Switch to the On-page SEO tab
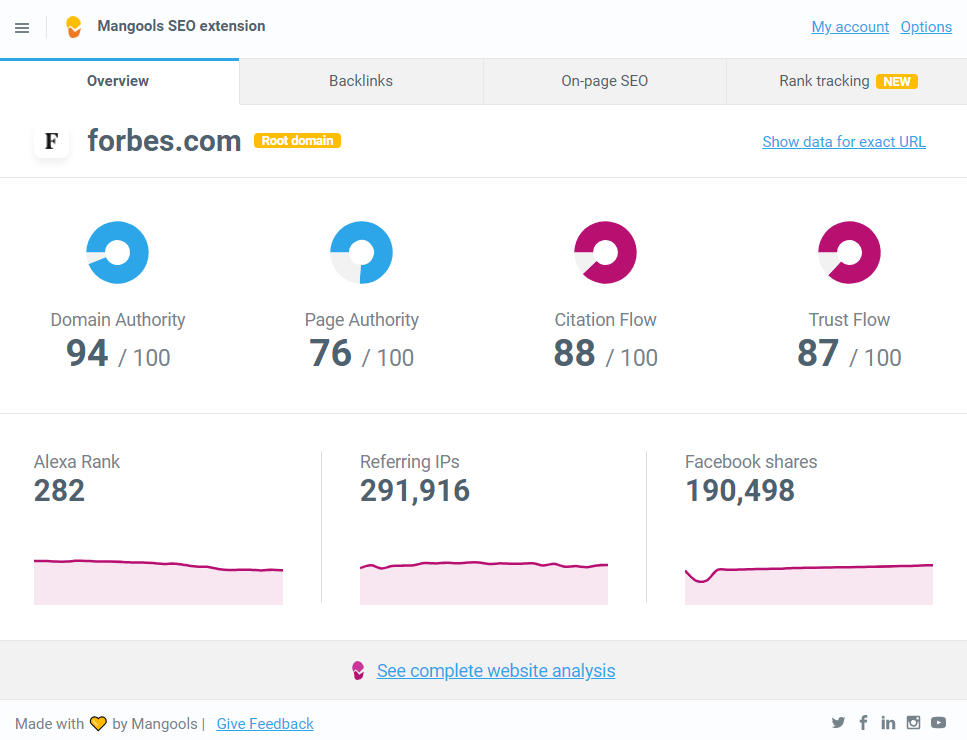This screenshot has height=740, width=967. [x=604, y=81]
